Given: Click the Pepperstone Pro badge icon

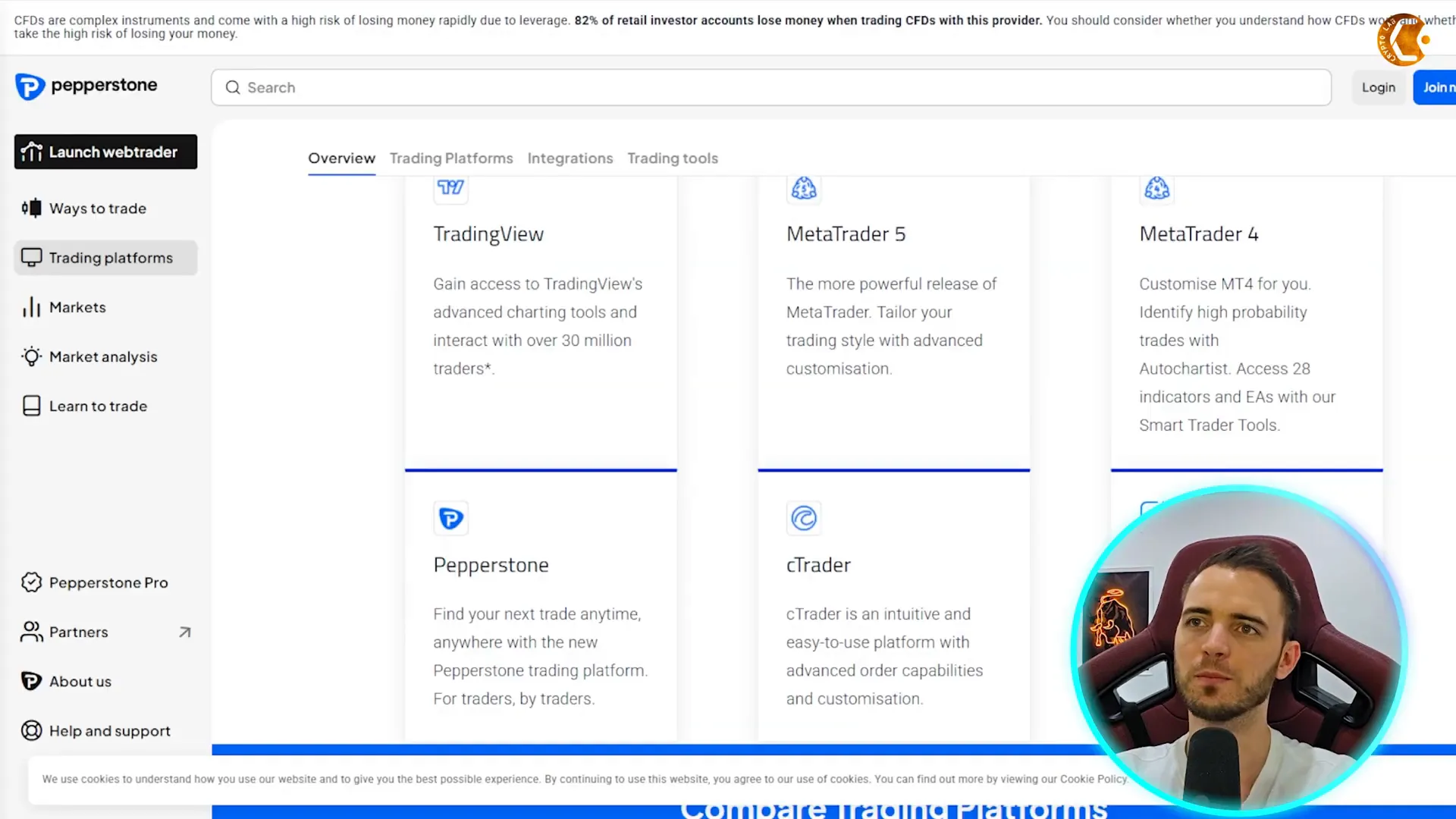Looking at the screenshot, I should click(32, 582).
